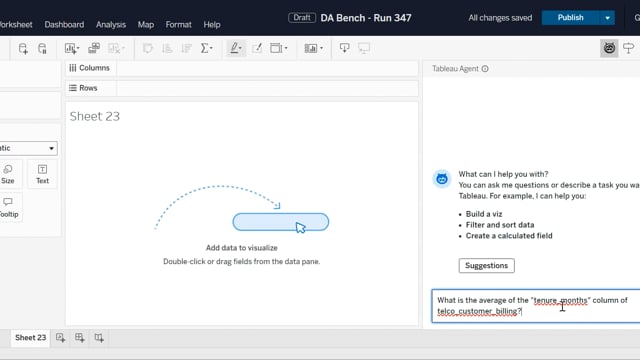This screenshot has height=360, width=640.
Task: Open the mark type dropdown
Action: [x=28, y=148]
